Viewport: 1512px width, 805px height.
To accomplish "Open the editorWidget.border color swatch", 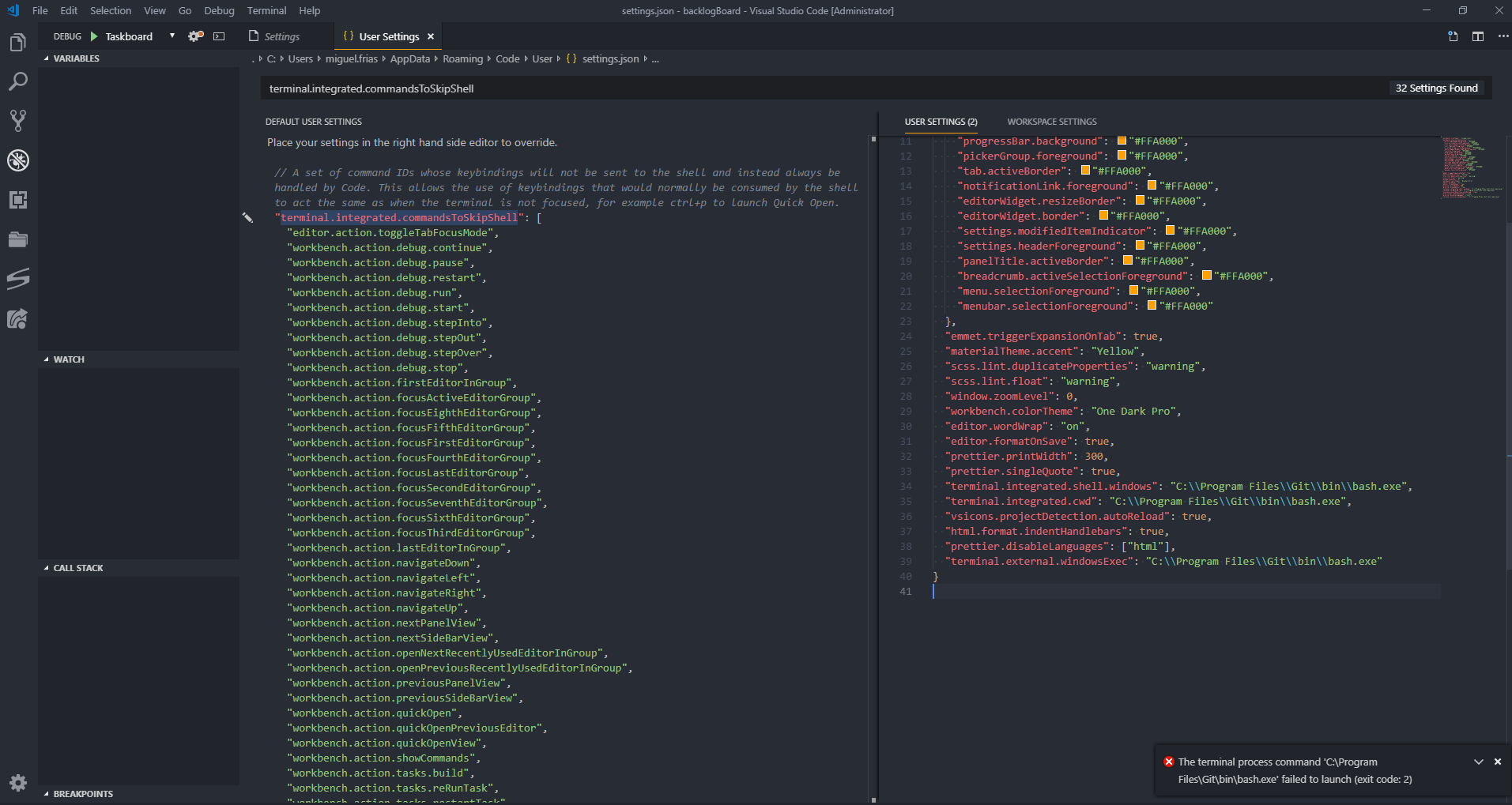I will [1103, 216].
